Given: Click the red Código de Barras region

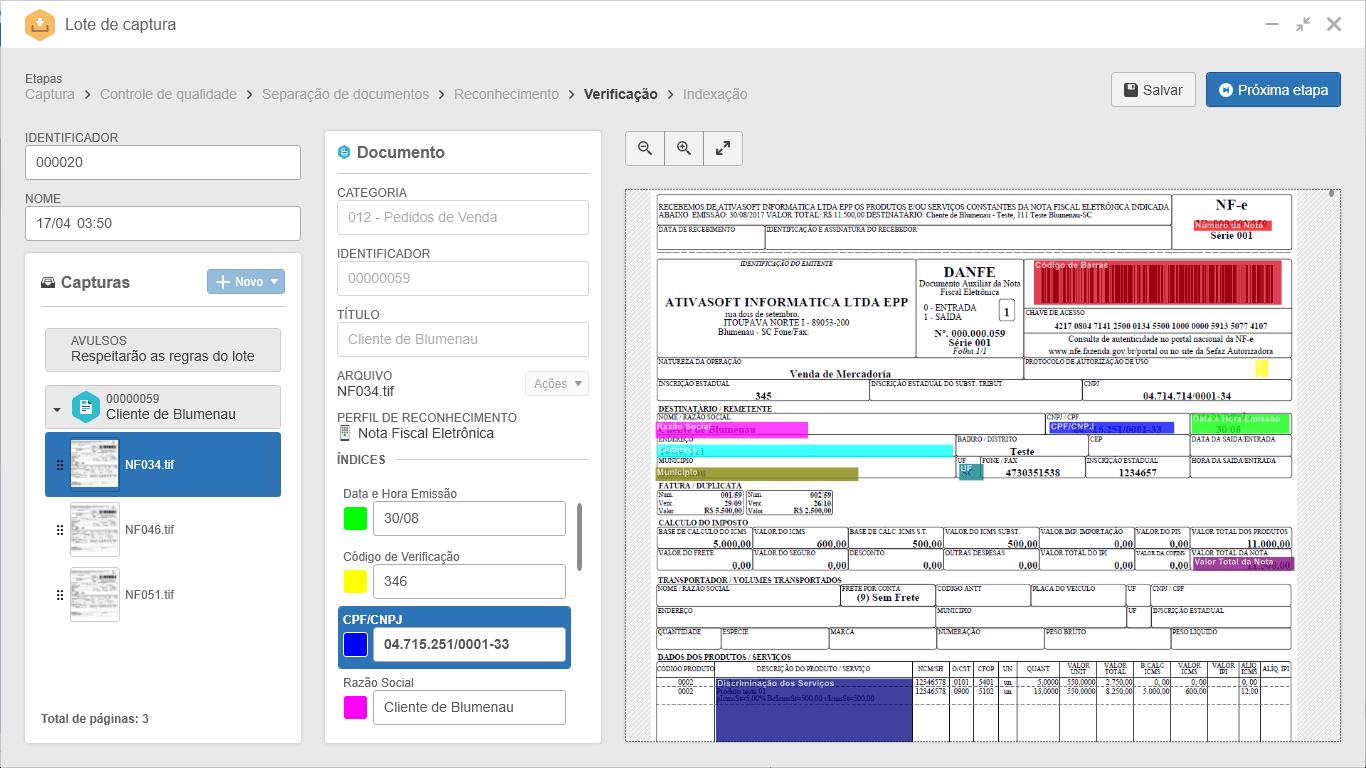Looking at the screenshot, I should coord(1157,282).
